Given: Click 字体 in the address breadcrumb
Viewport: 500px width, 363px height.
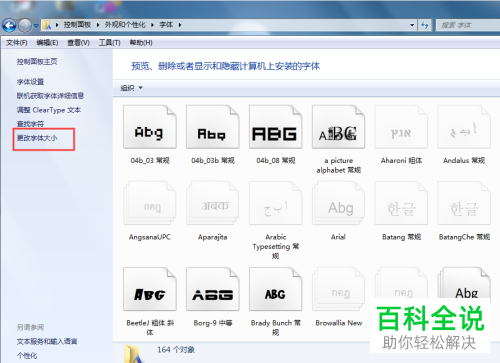Looking at the screenshot, I should point(166,25).
